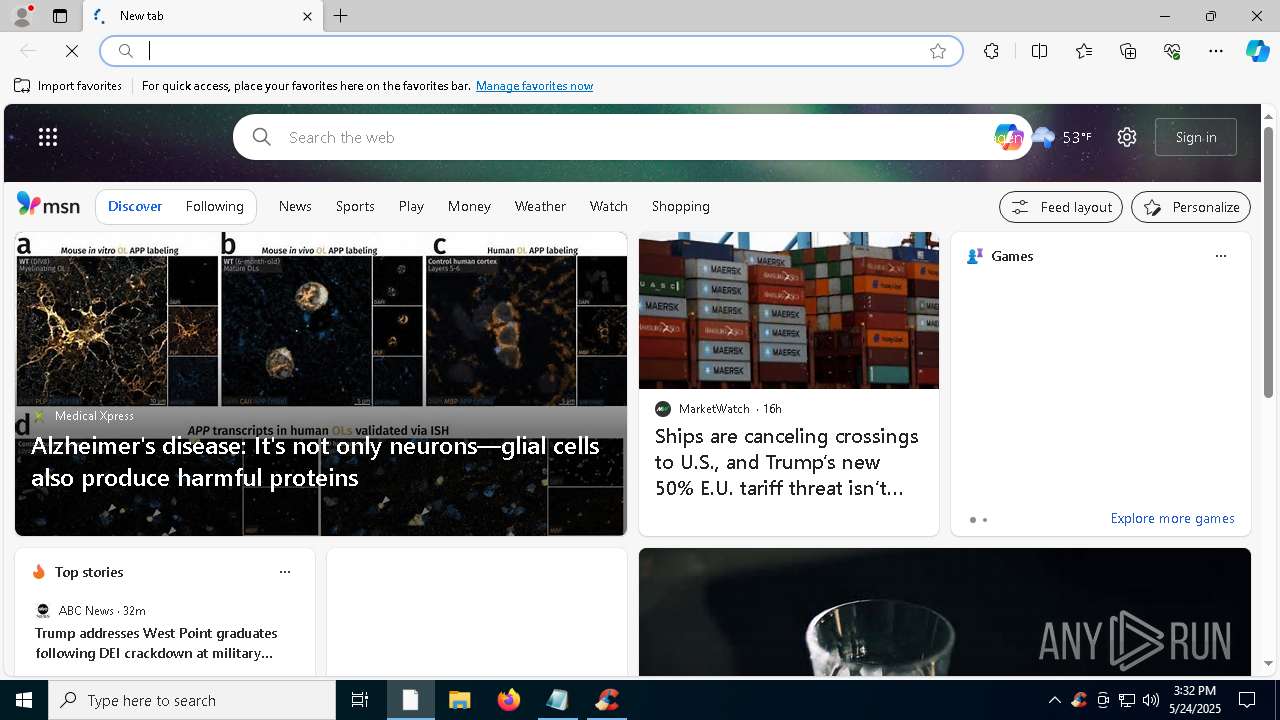The width and height of the screenshot is (1280, 720).
Task: Open the taskbar clock and date
Action: pyautogui.click(x=1195, y=700)
